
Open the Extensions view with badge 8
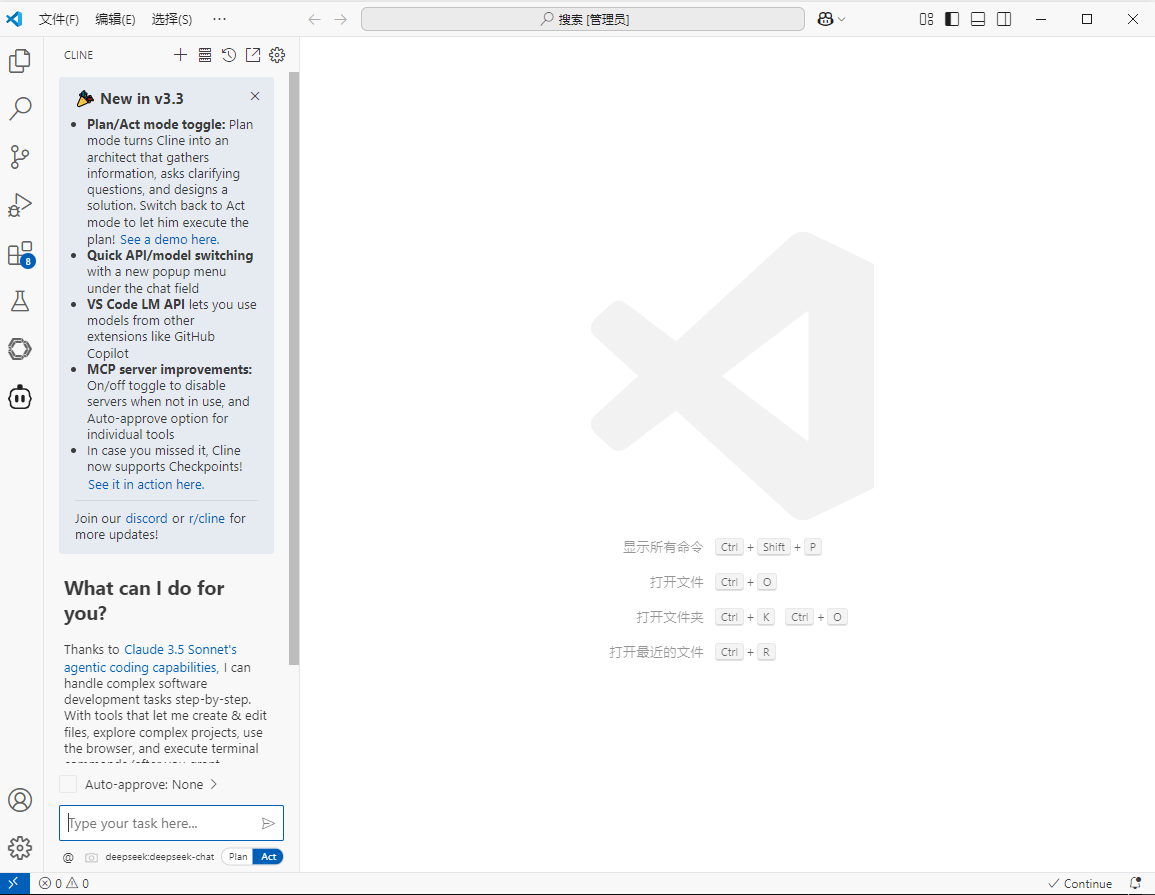pos(20,253)
